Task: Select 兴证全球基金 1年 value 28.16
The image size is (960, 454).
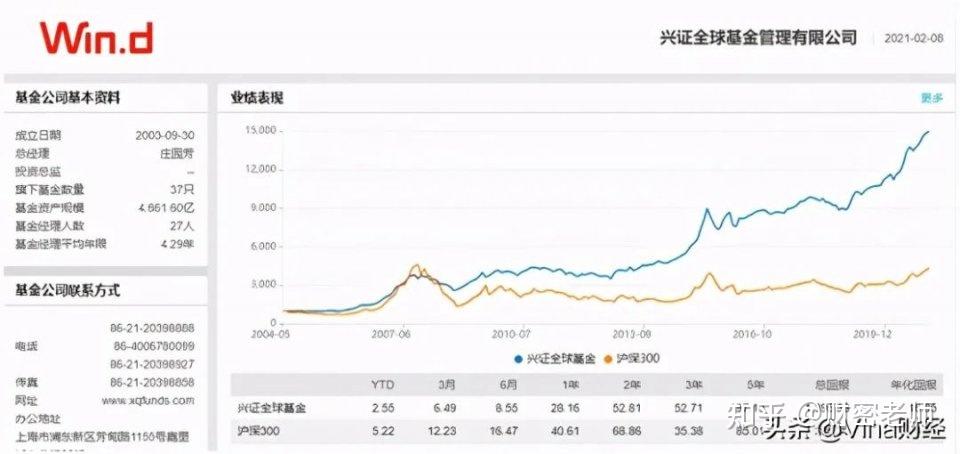Action: point(565,407)
